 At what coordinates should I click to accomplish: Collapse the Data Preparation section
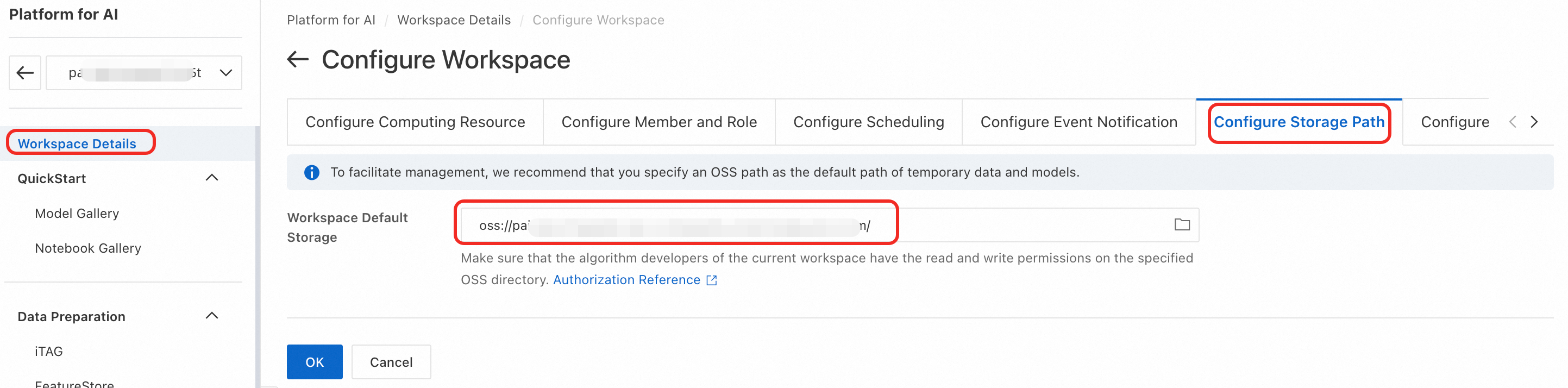coord(212,316)
